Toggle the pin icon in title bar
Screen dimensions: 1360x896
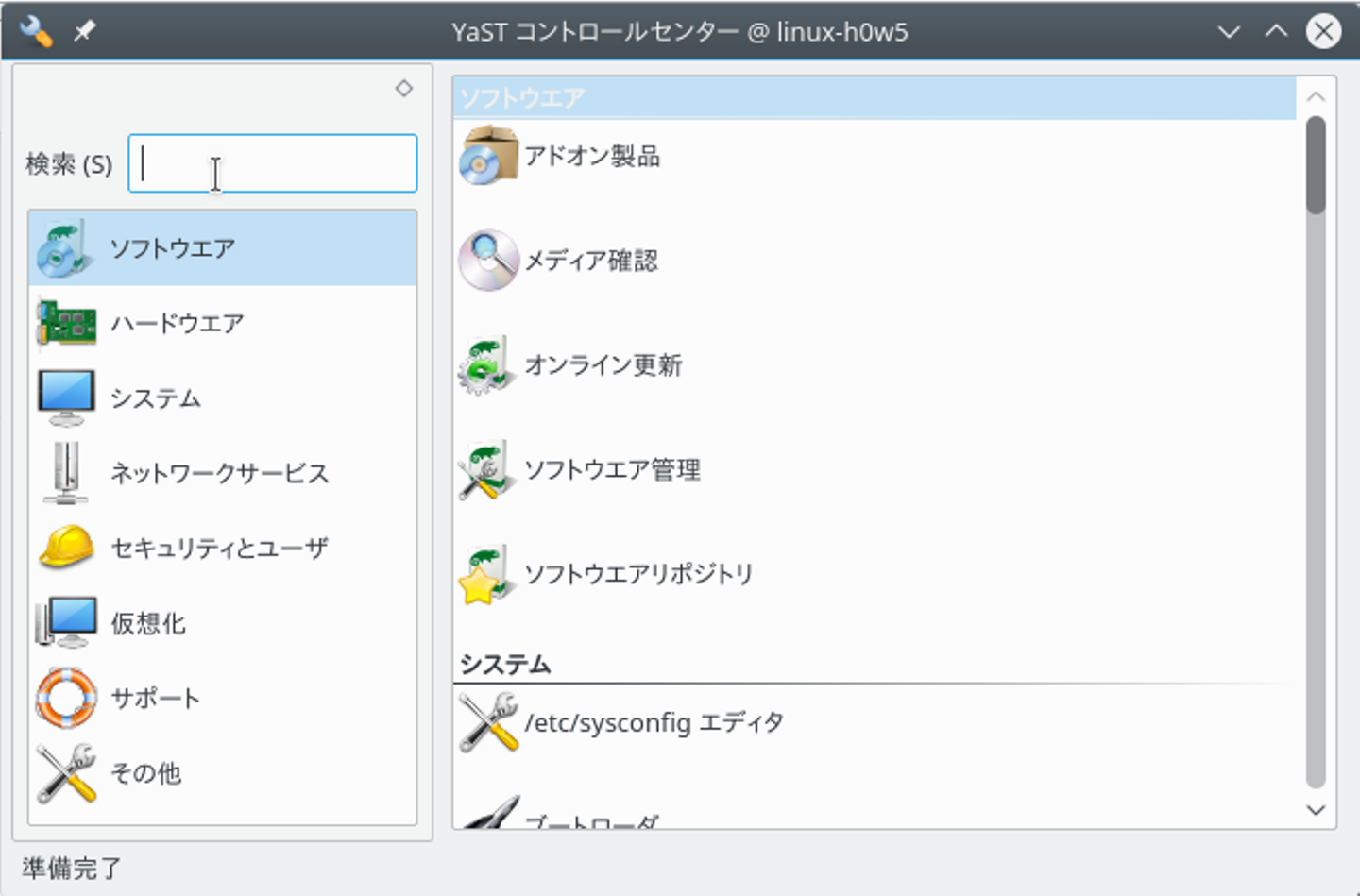pos(85,31)
